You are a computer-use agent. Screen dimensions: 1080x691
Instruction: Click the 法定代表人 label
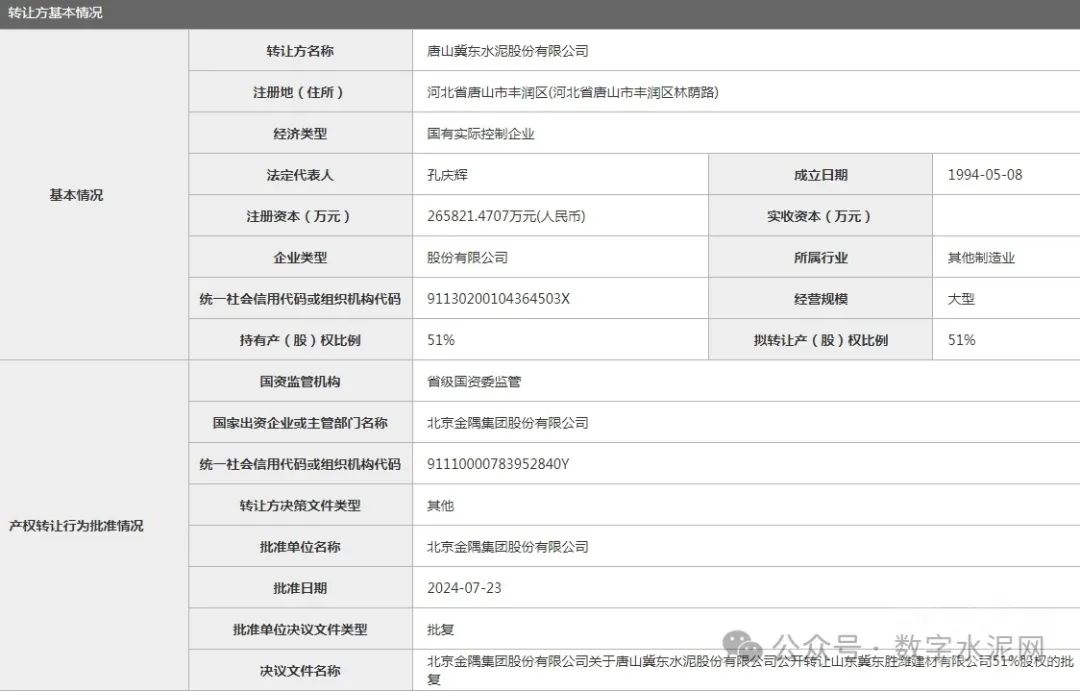click(x=300, y=175)
